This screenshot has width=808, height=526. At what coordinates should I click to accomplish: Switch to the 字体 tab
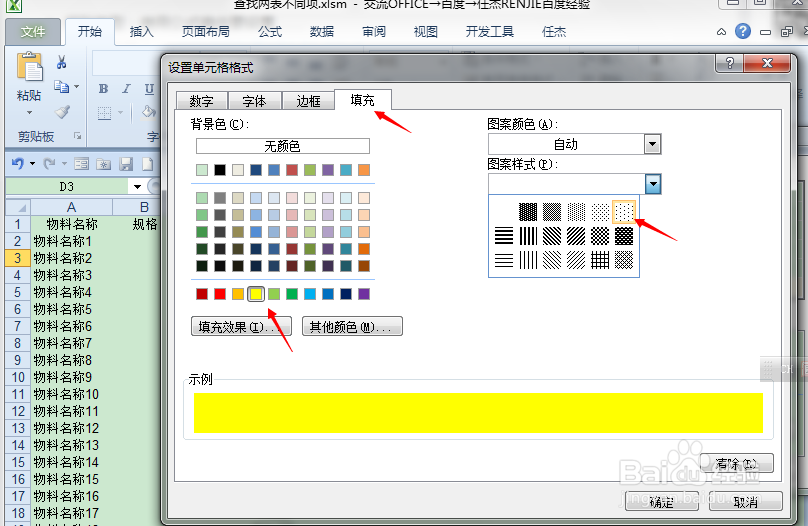click(x=255, y=101)
